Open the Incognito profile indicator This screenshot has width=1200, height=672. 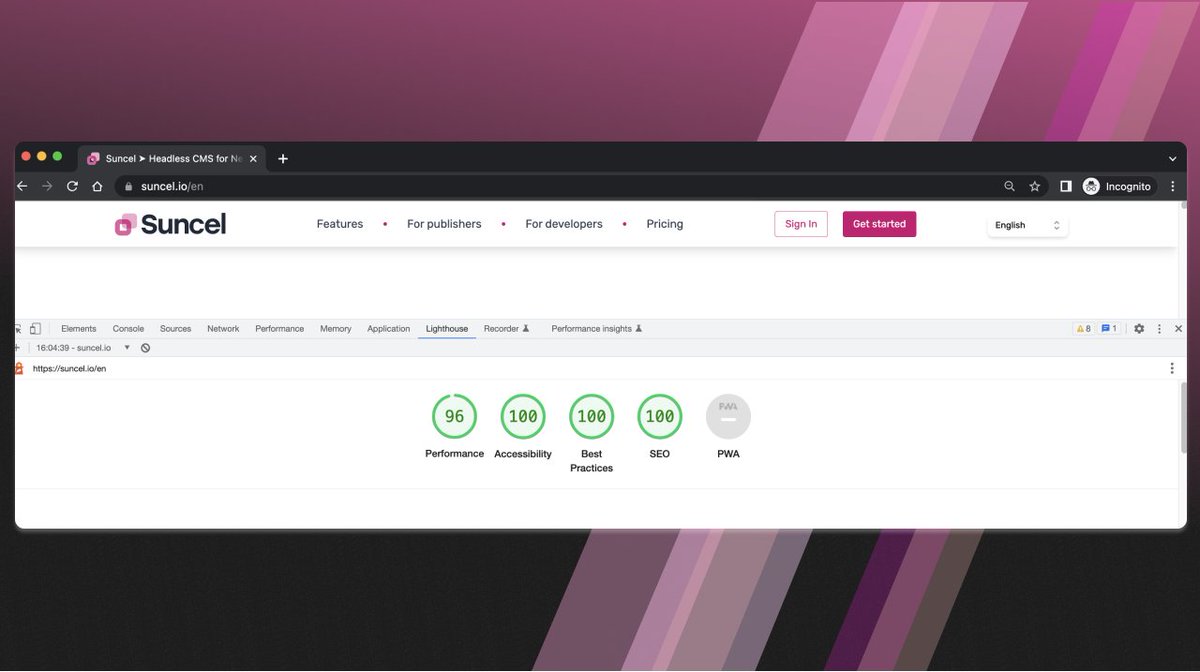click(x=1117, y=186)
